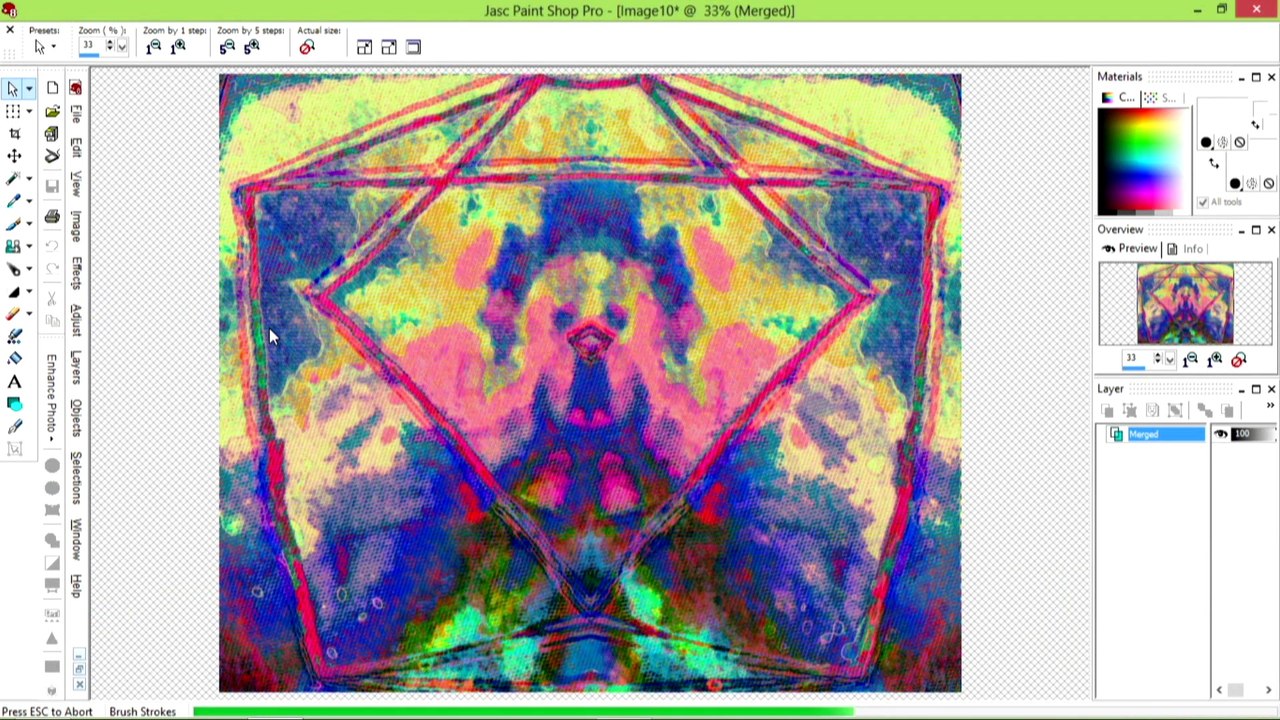
Task: Select the Pen tool
Action: pyautogui.click(x=14, y=427)
